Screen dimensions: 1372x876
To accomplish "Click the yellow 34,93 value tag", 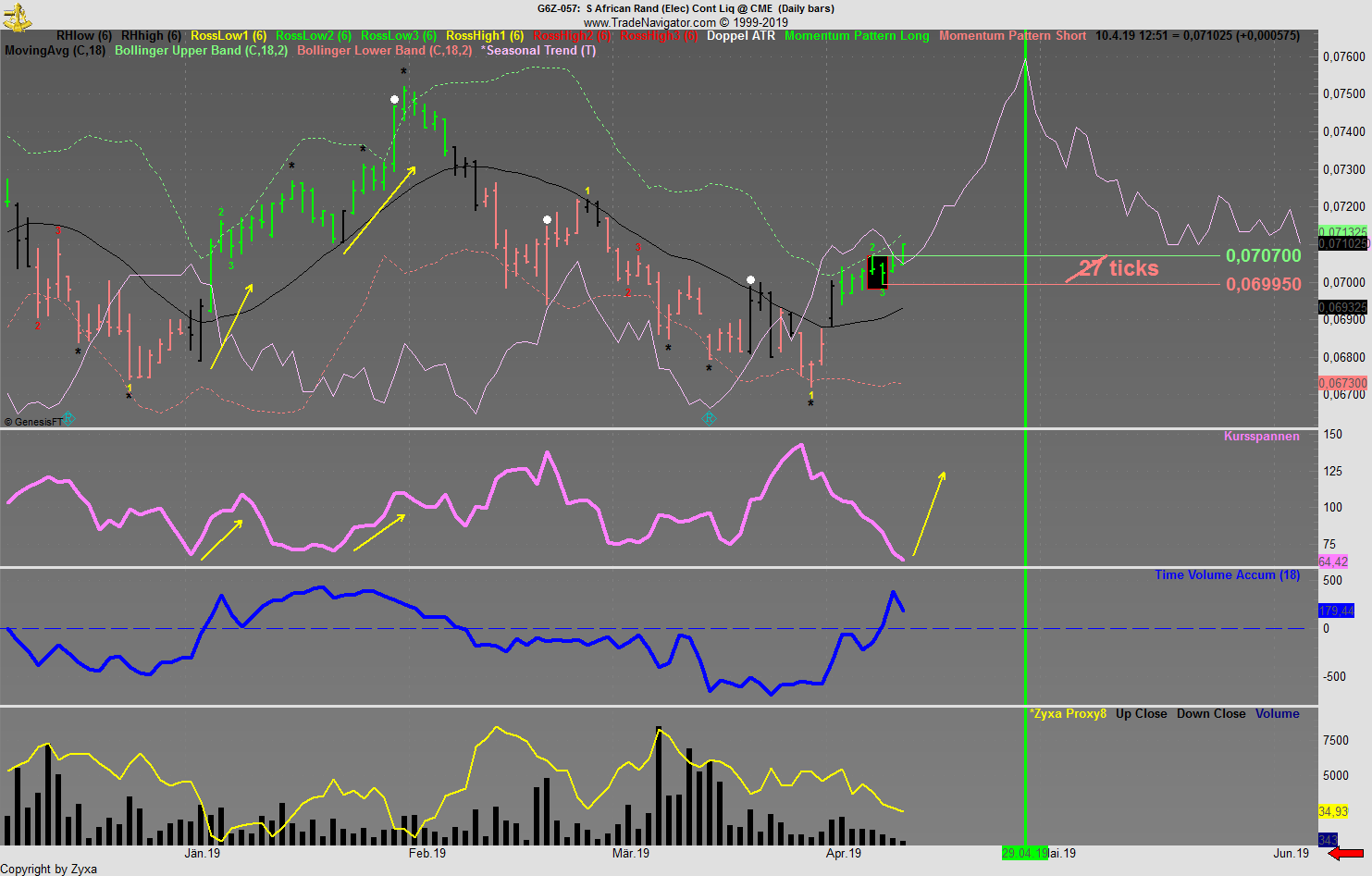I will pyautogui.click(x=1333, y=812).
